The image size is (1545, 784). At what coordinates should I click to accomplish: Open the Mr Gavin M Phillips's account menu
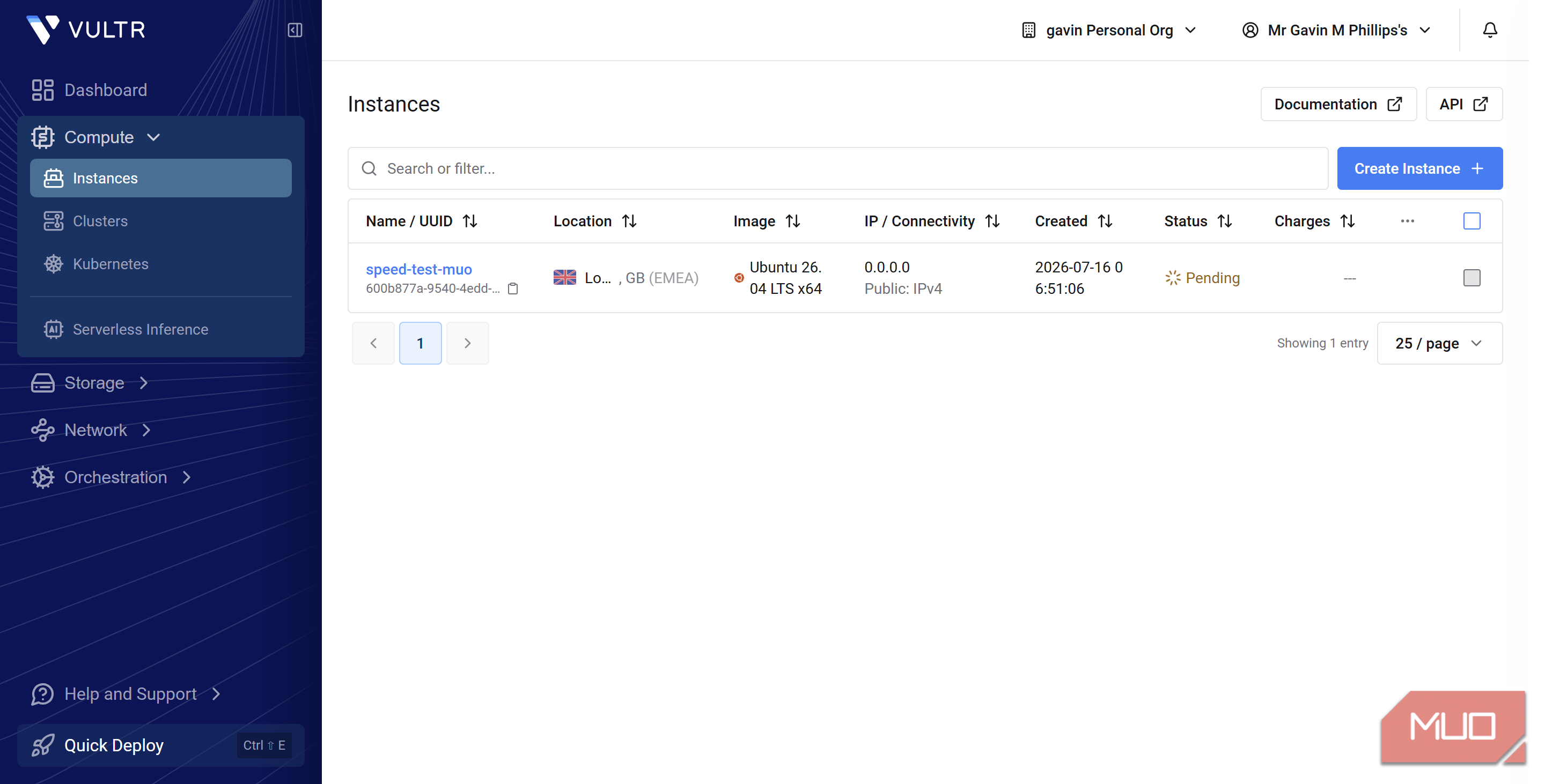[1337, 30]
